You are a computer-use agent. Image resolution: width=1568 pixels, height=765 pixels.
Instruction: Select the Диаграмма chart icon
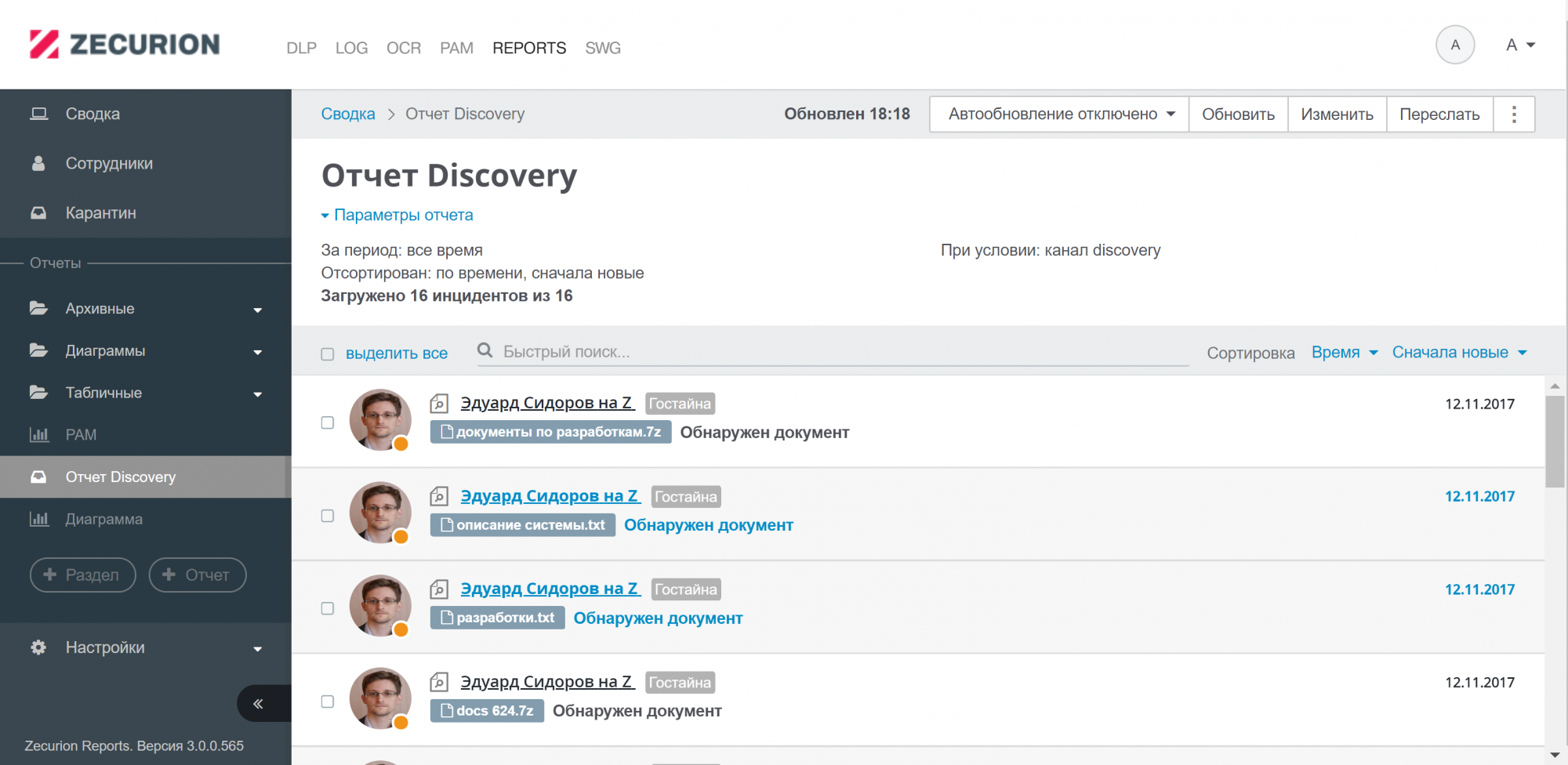coord(39,519)
